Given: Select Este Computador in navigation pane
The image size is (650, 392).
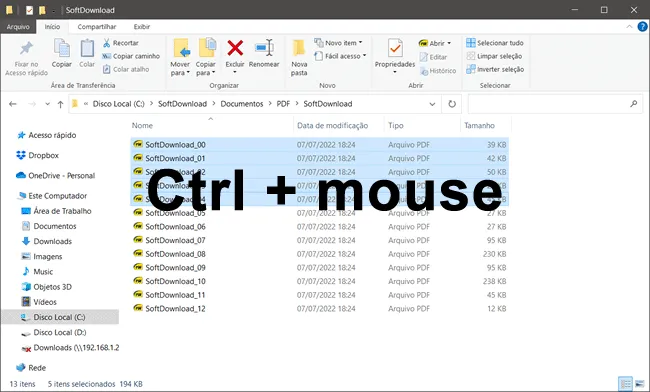Looking at the screenshot, I should 51,196.
